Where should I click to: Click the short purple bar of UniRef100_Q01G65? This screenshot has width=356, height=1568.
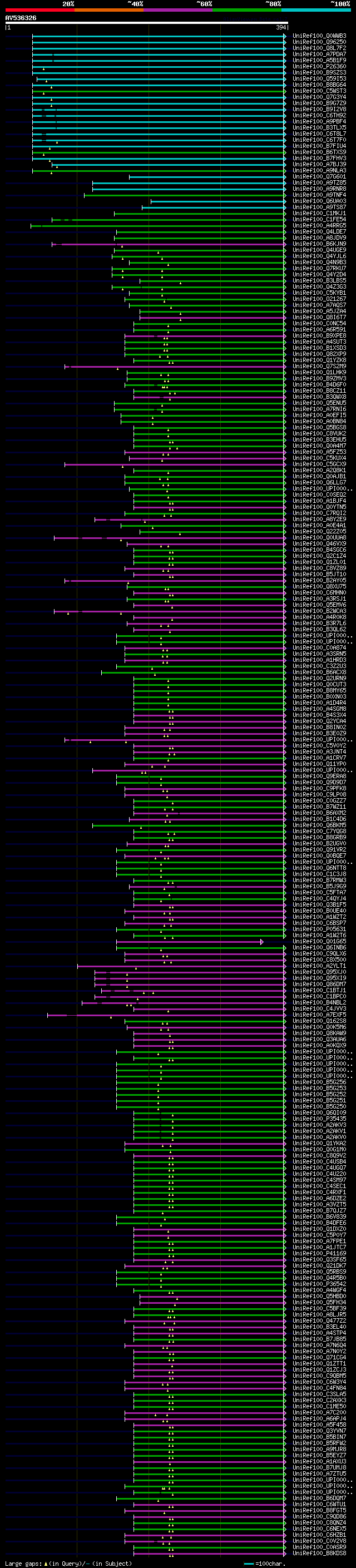tap(190, 942)
